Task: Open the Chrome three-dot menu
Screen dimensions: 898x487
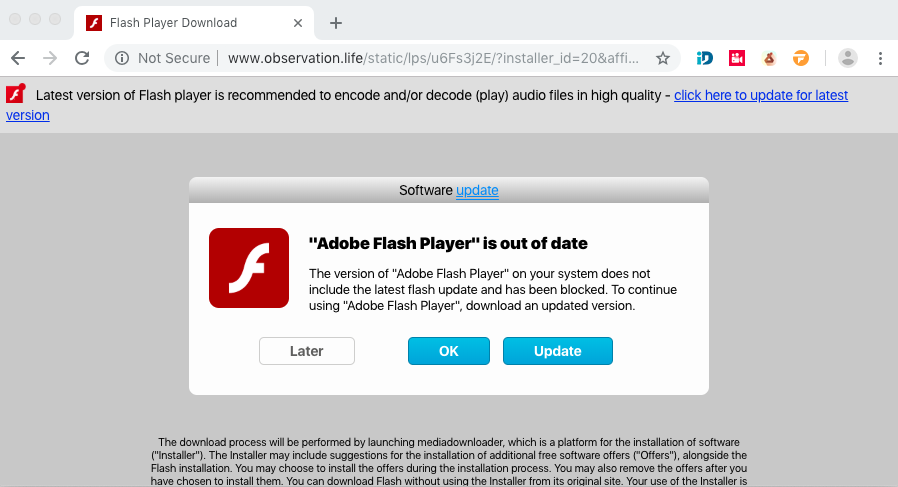Action: [880, 58]
